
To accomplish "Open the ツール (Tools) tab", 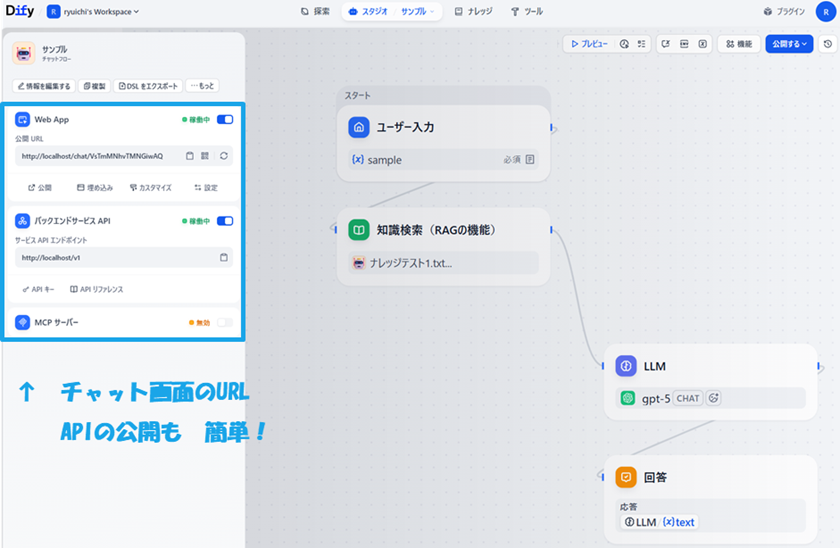I will coord(527,11).
